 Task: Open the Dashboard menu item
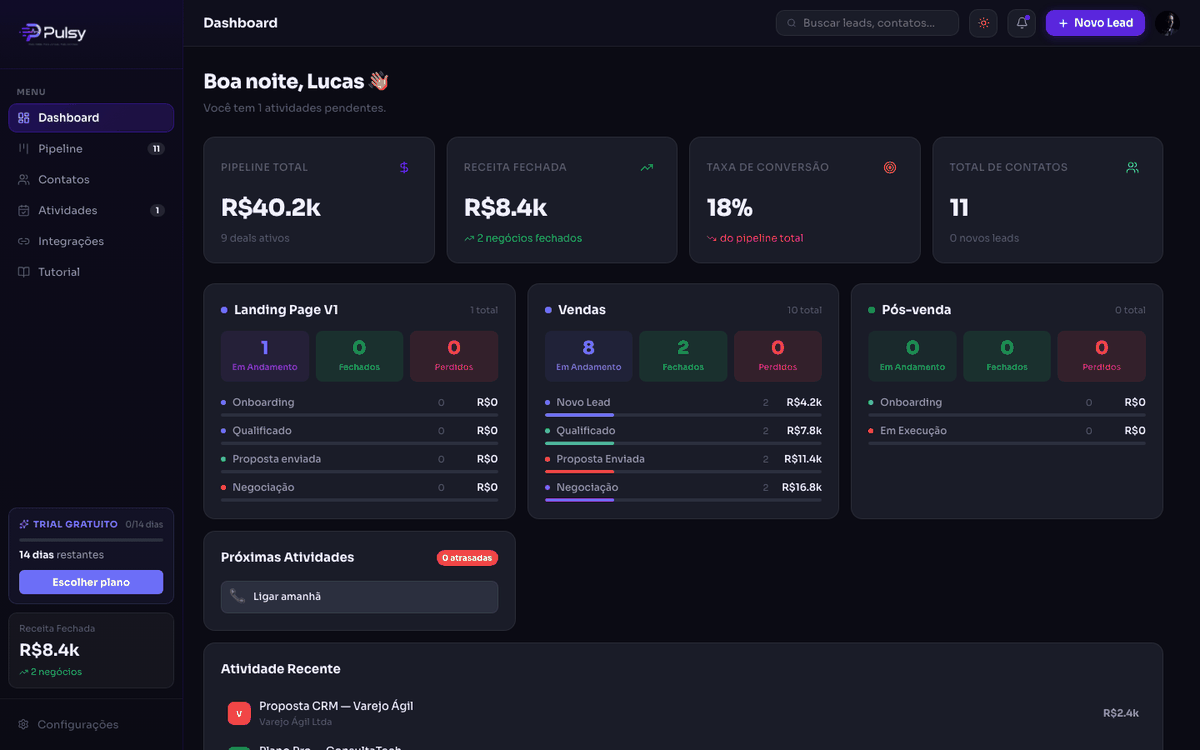(91, 118)
